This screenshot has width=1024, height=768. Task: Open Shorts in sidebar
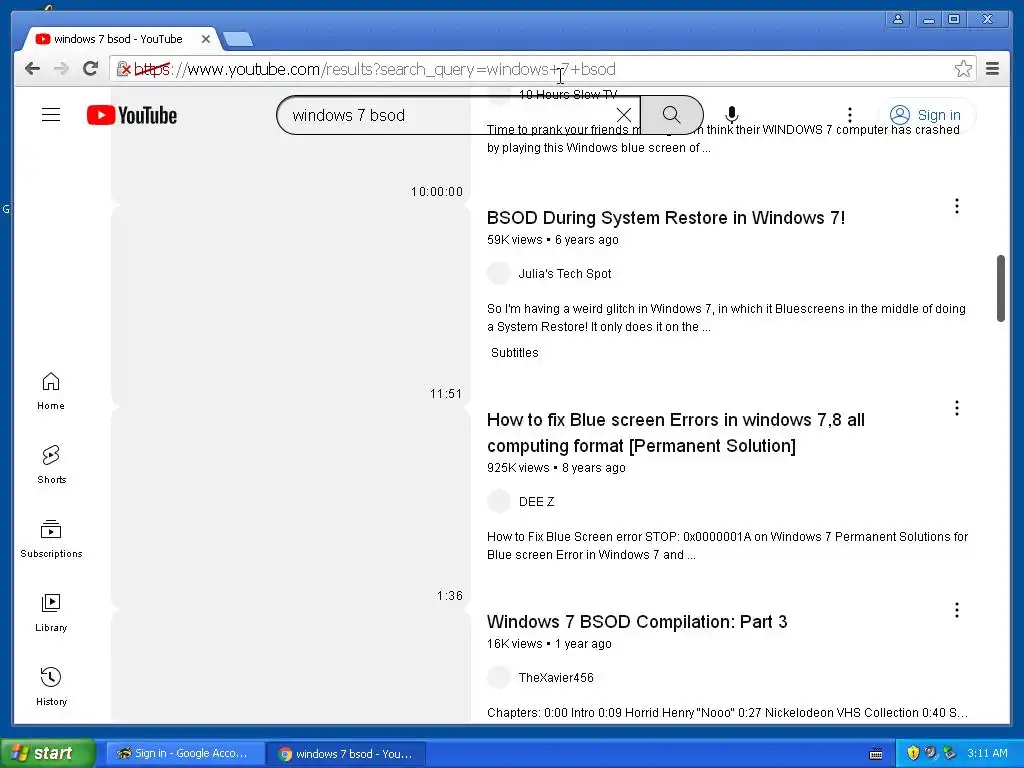click(51, 465)
